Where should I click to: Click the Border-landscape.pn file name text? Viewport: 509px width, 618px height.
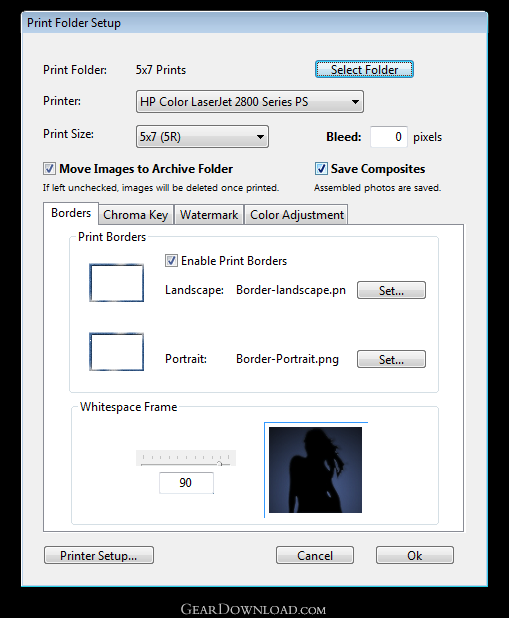[x=291, y=290]
